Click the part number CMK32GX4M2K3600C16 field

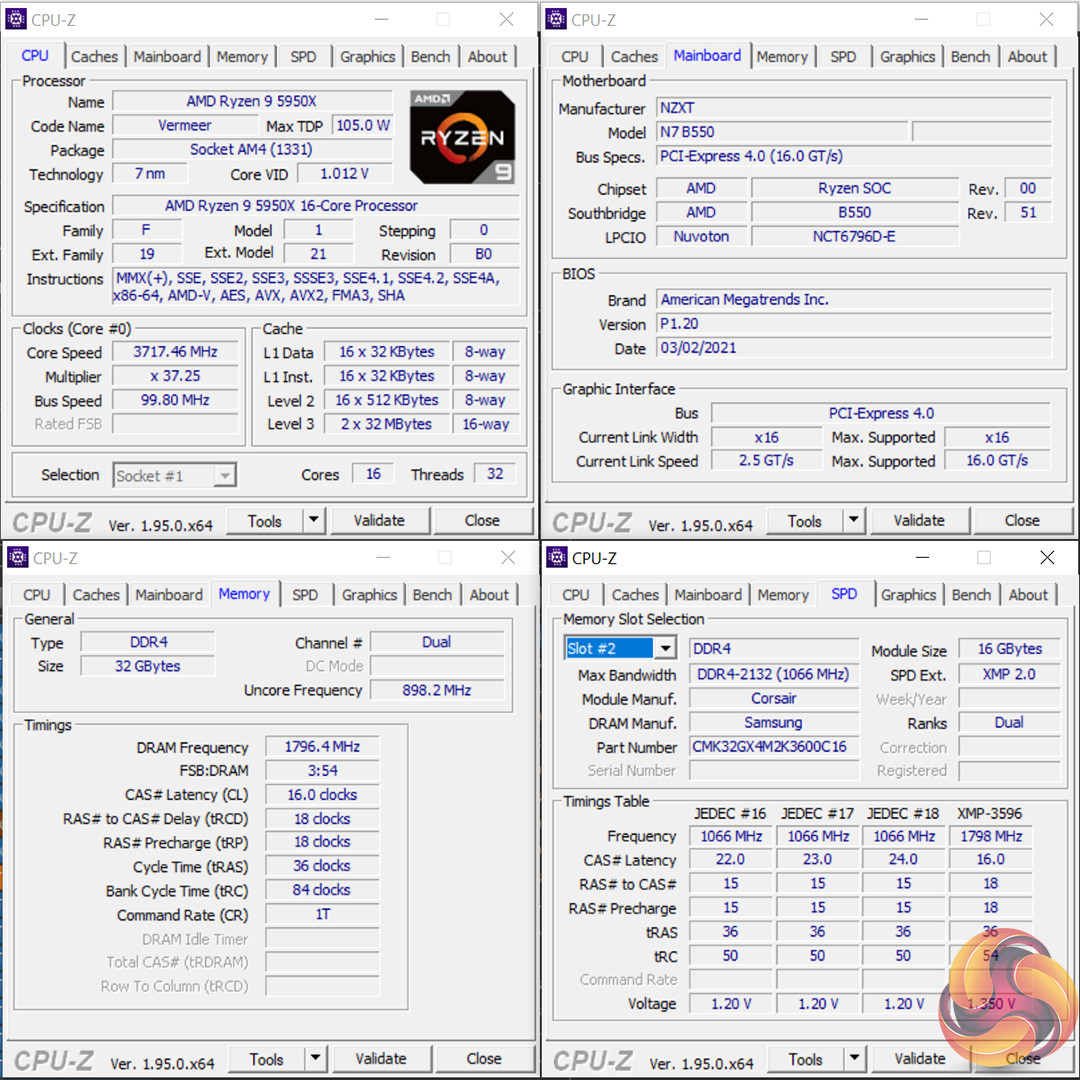pyautogui.click(x=774, y=747)
